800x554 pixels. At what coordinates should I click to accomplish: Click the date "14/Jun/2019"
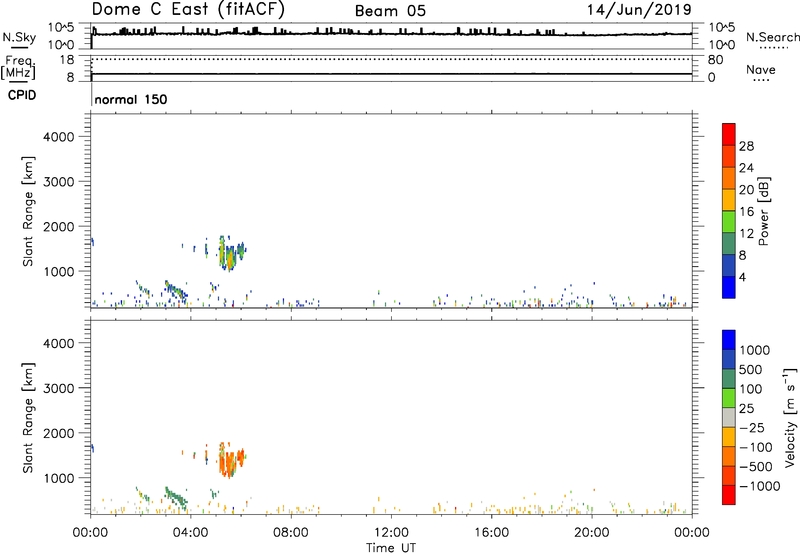(x=639, y=9)
